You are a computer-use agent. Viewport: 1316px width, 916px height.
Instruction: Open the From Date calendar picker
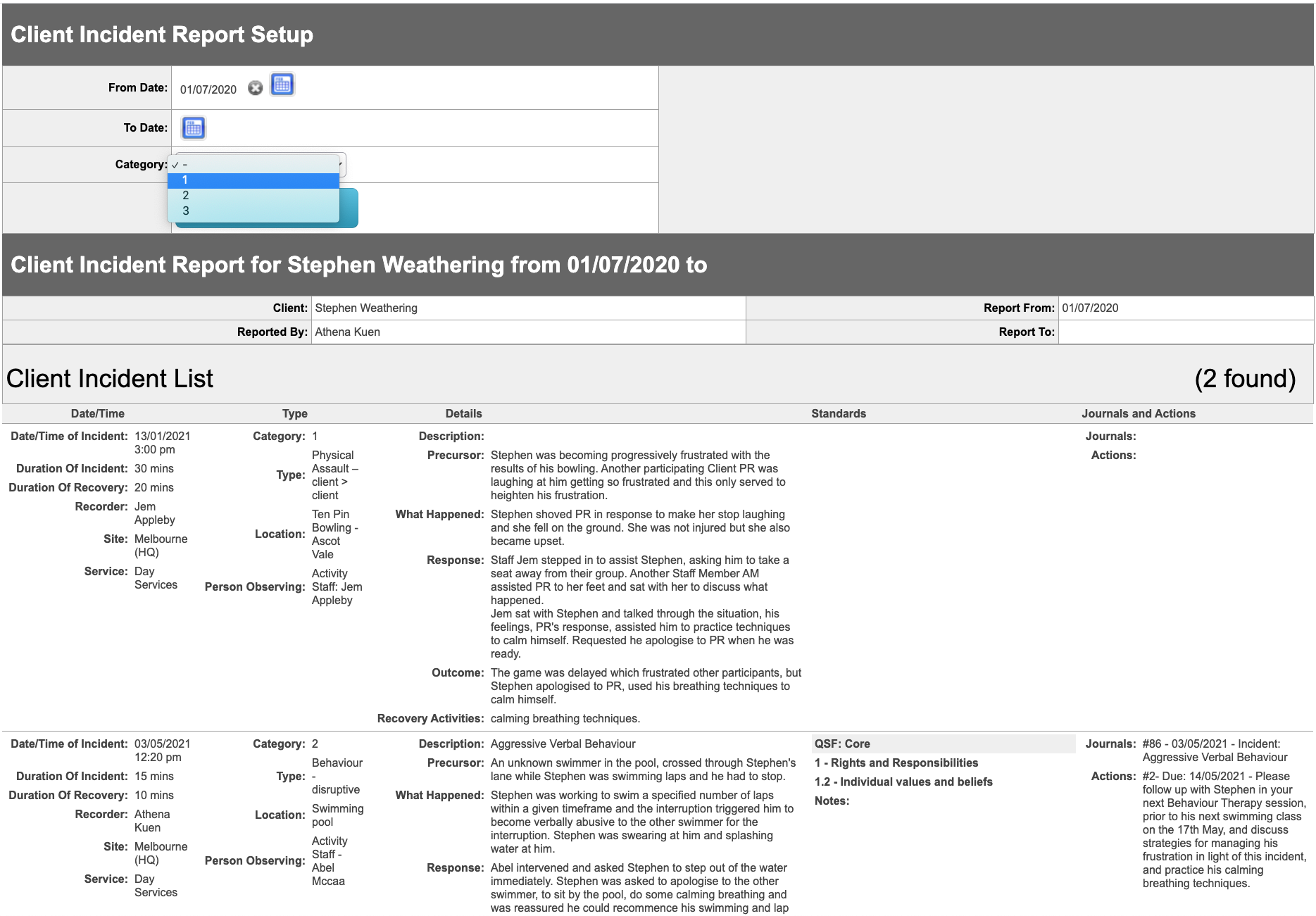pos(282,85)
